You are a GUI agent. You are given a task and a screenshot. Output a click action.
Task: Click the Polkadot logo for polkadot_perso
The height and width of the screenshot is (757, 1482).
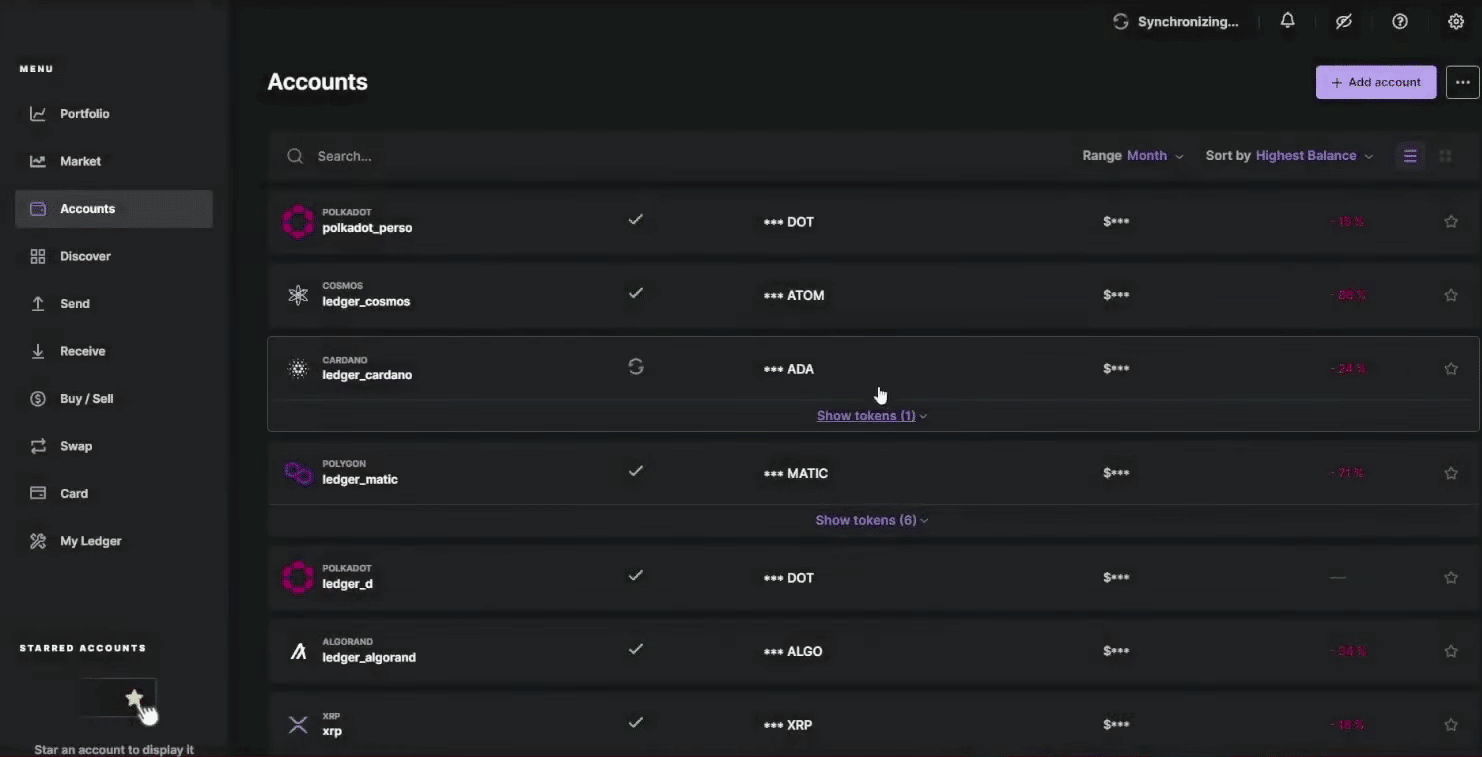tap(298, 221)
